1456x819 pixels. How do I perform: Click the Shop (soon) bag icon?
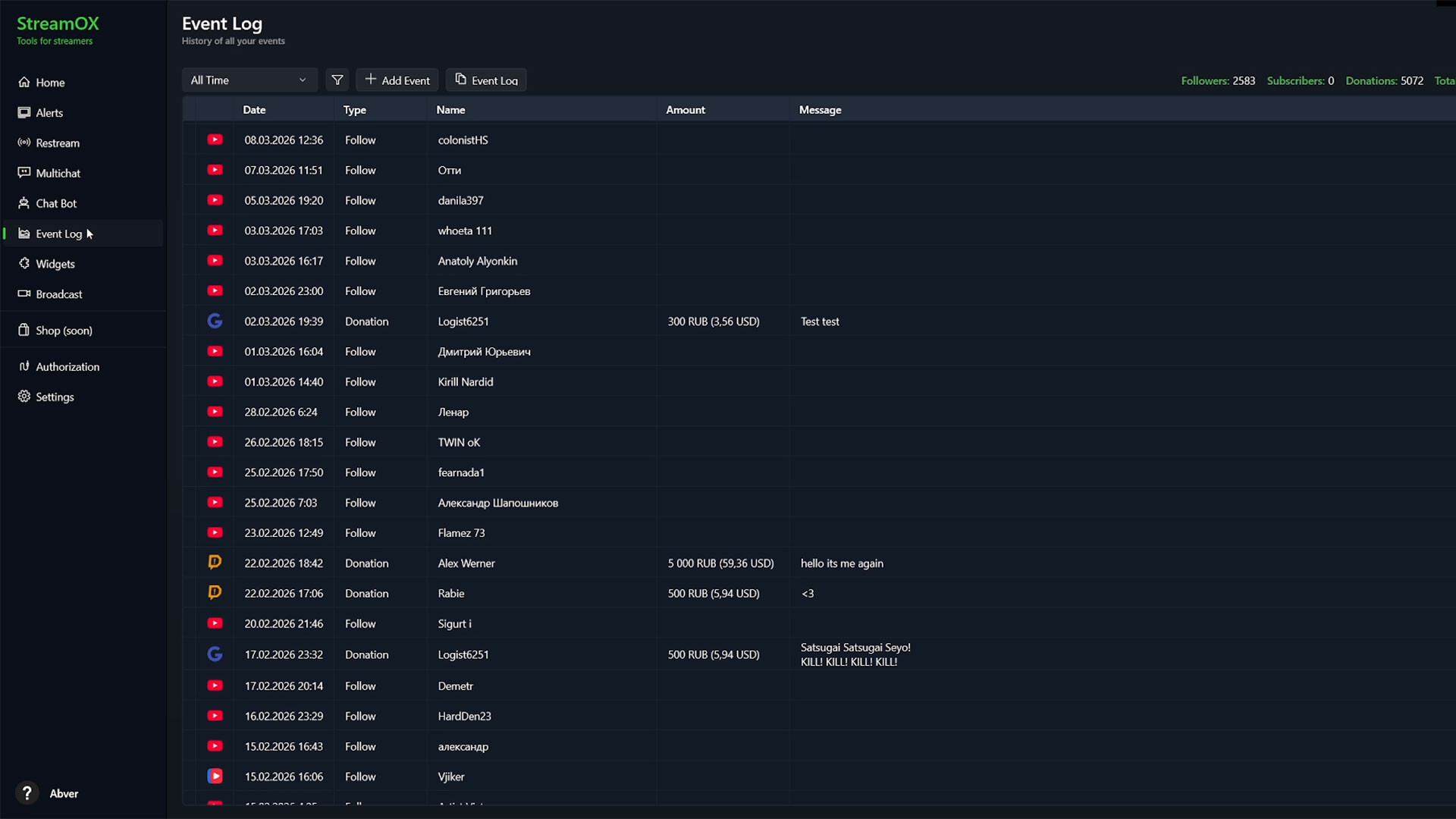[x=24, y=330]
